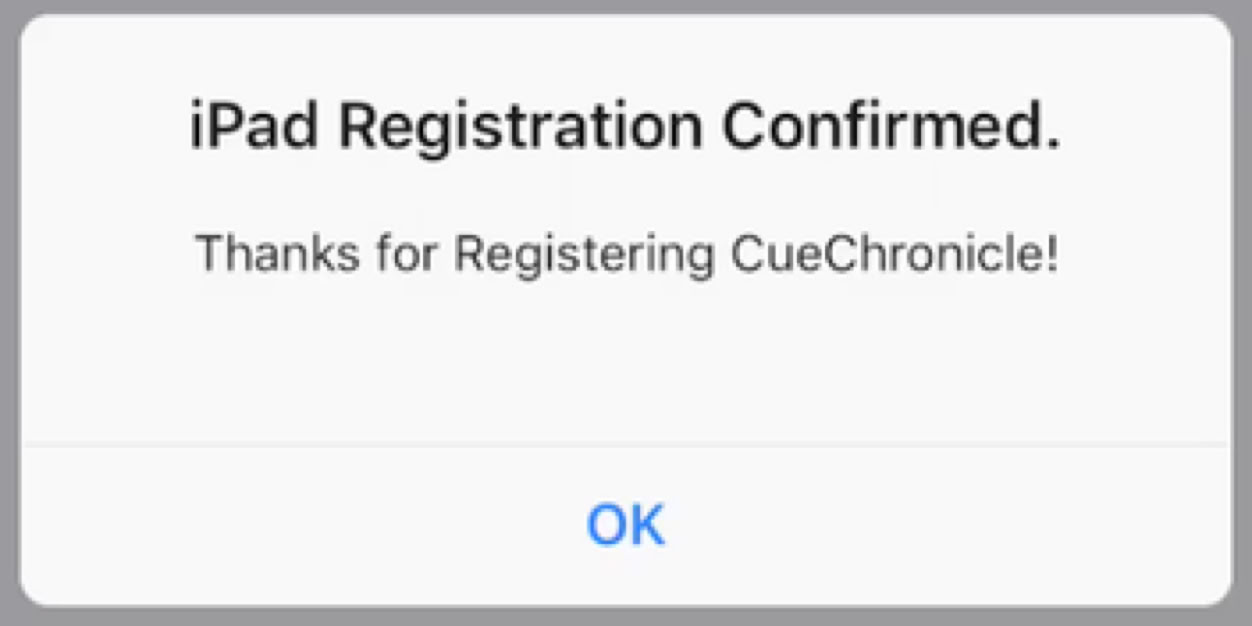Click the 'Thanks for Registering CueChronicle!' message
The height and width of the screenshot is (626, 1252).
[x=625, y=254]
